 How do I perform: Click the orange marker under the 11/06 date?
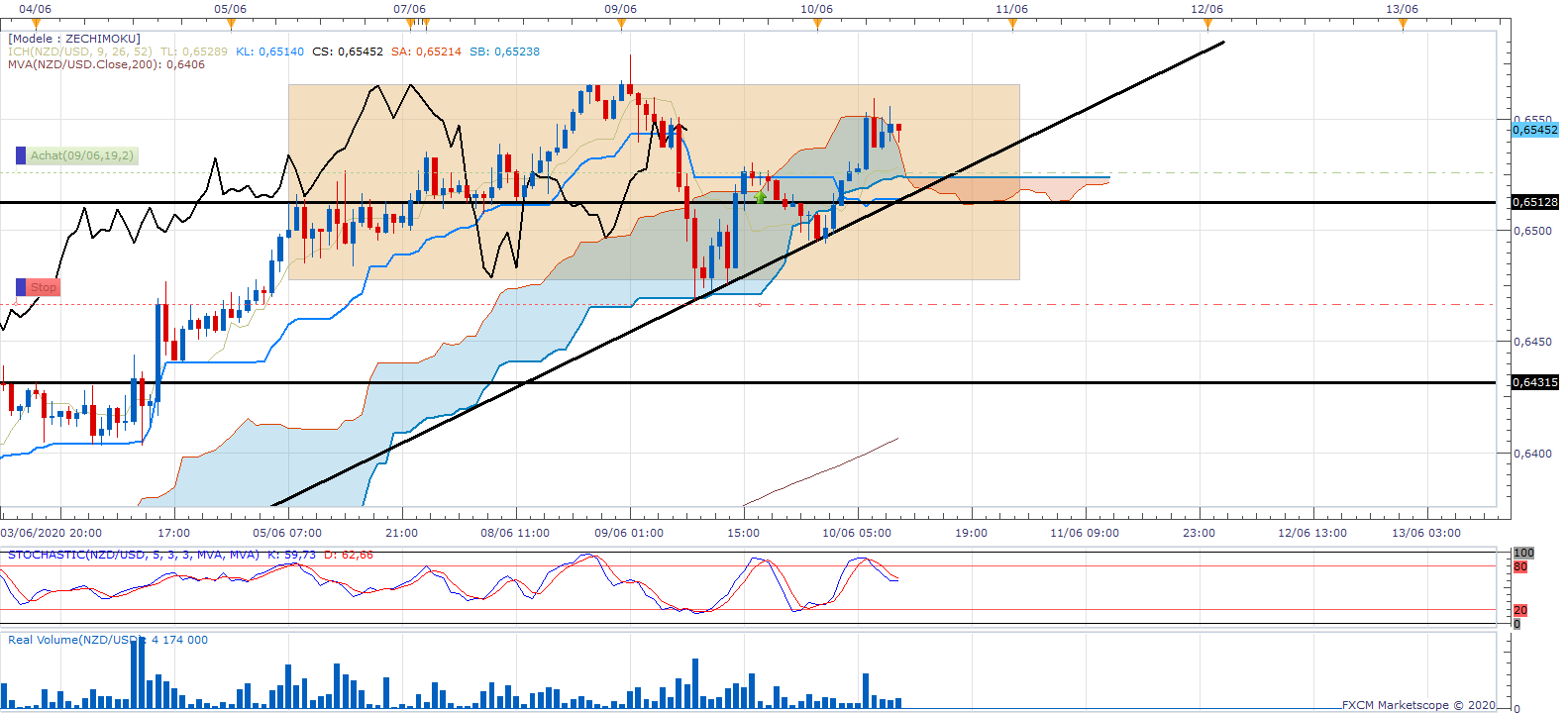point(1012,24)
